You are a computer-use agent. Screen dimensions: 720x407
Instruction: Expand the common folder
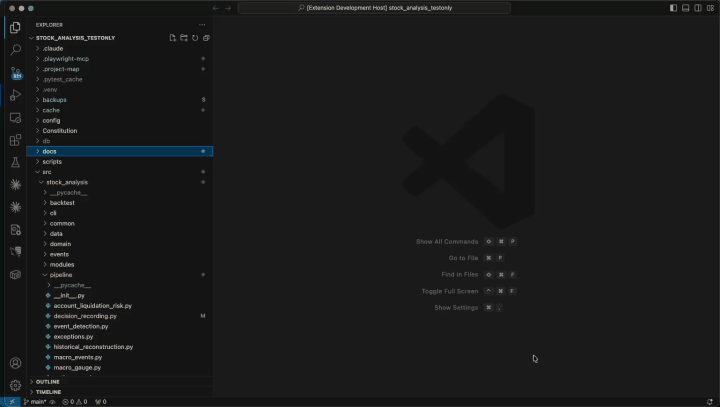point(119,223)
